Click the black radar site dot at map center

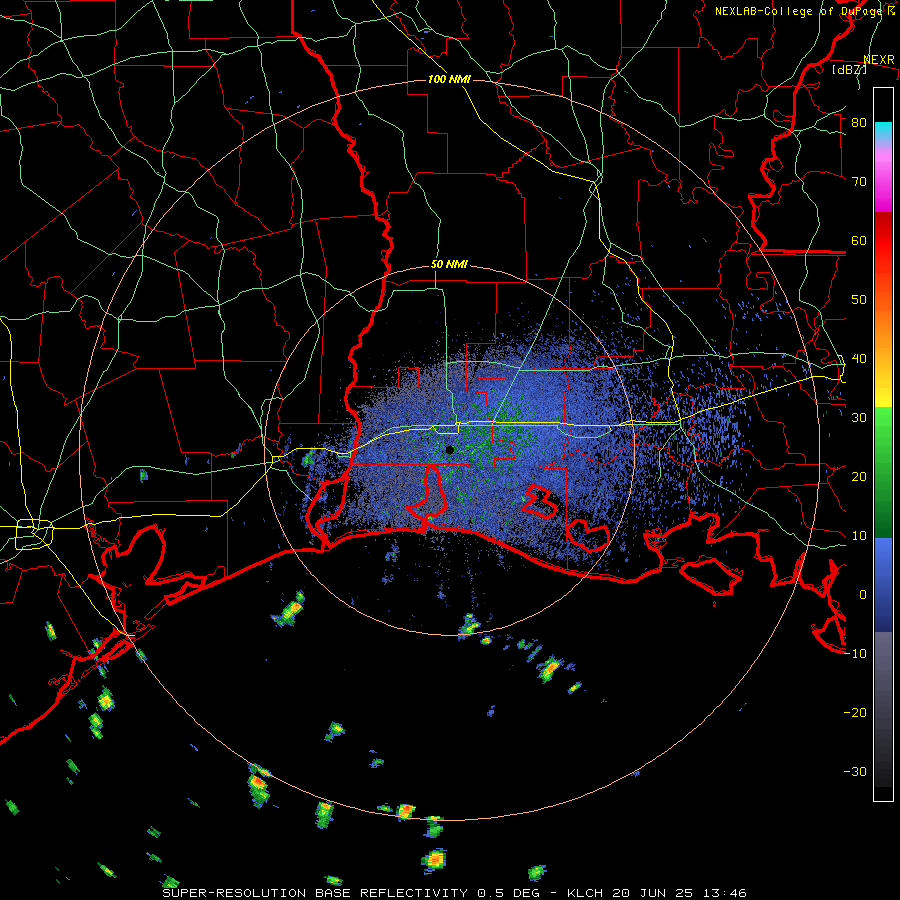pyautogui.click(x=450, y=450)
